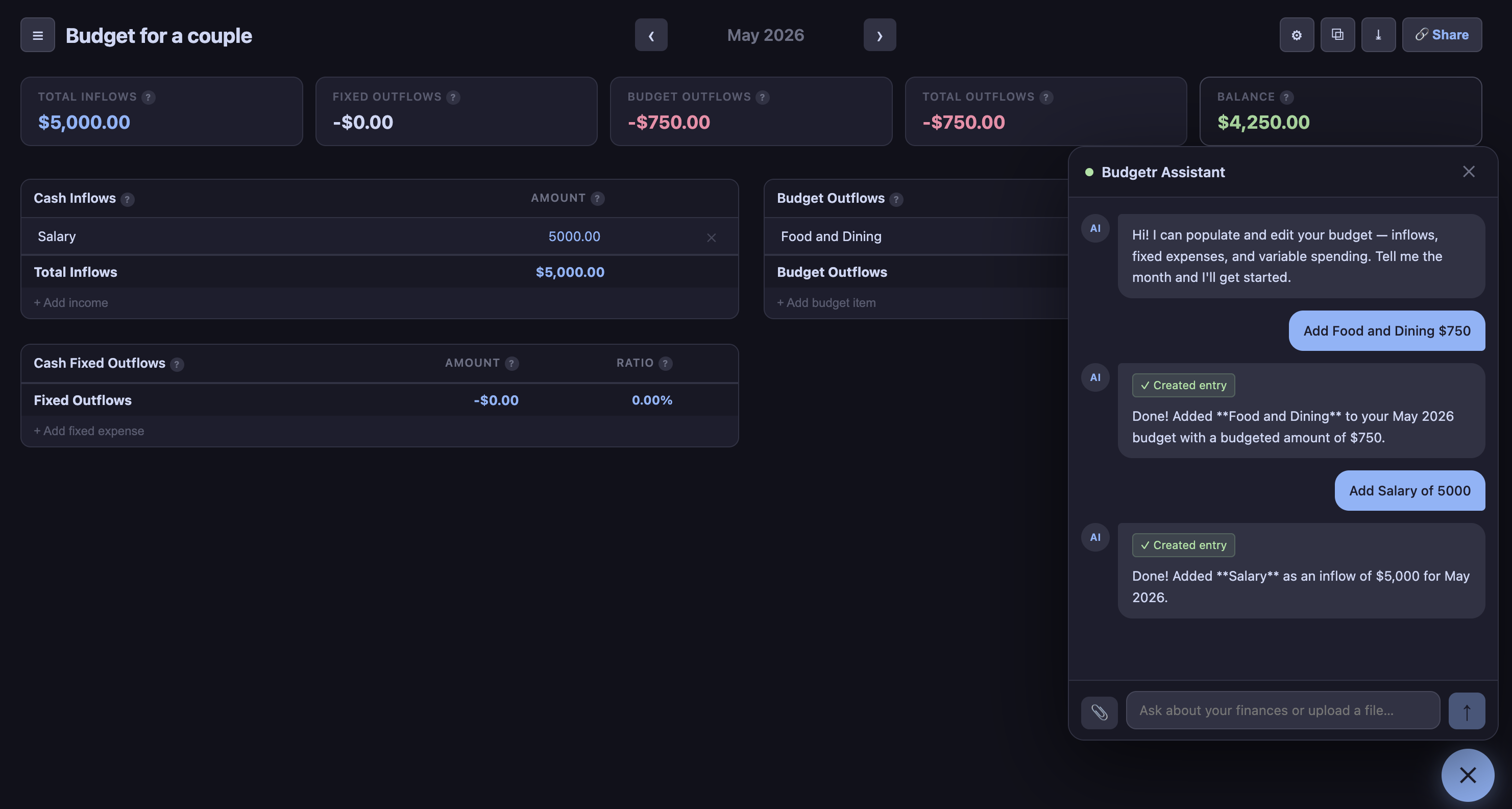Open the Ratio column help tooltip
This screenshot has height=809, width=1512.
665,363
